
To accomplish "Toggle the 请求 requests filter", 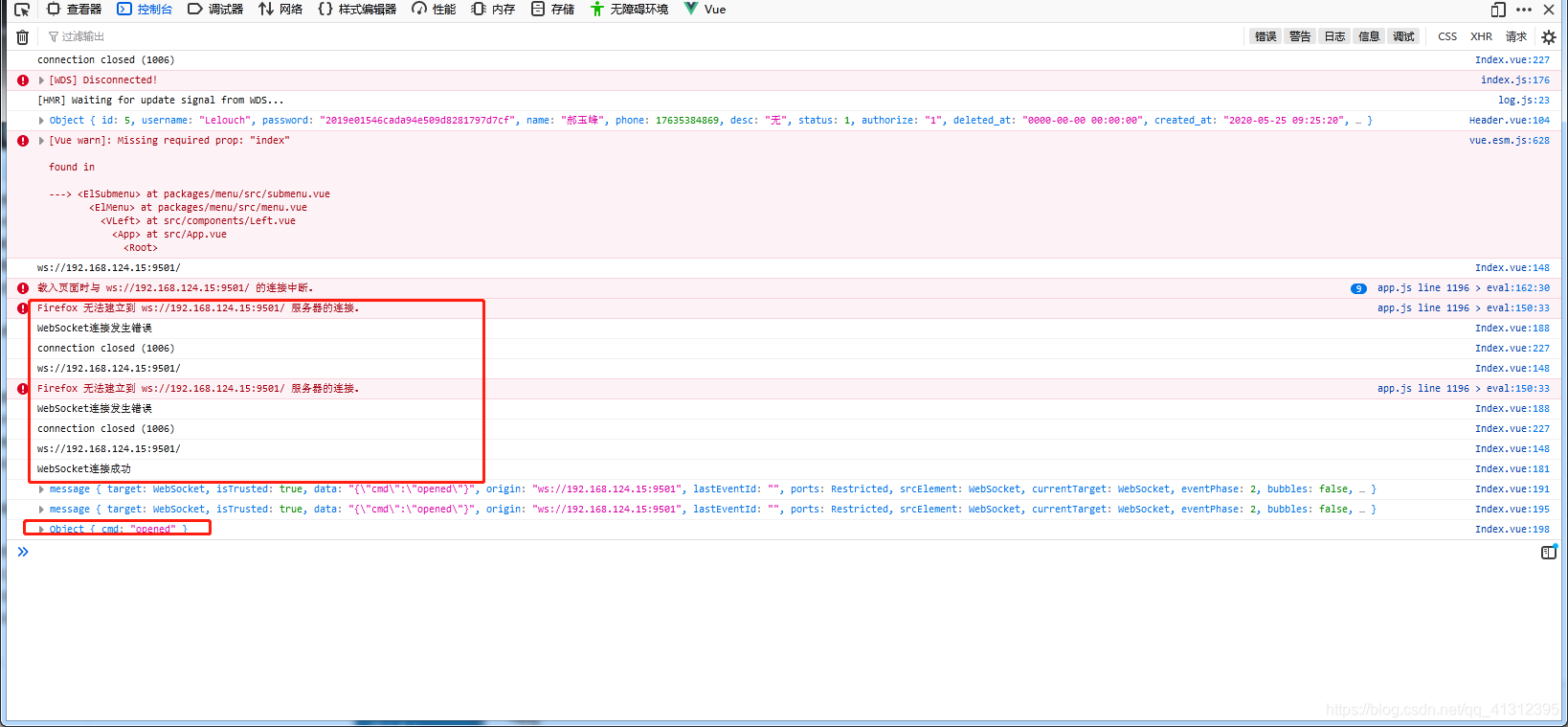I will coord(1516,36).
